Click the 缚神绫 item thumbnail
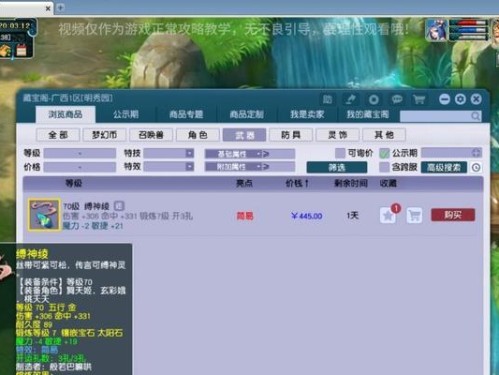Viewport: 499px width, 375px height. (x=44, y=215)
